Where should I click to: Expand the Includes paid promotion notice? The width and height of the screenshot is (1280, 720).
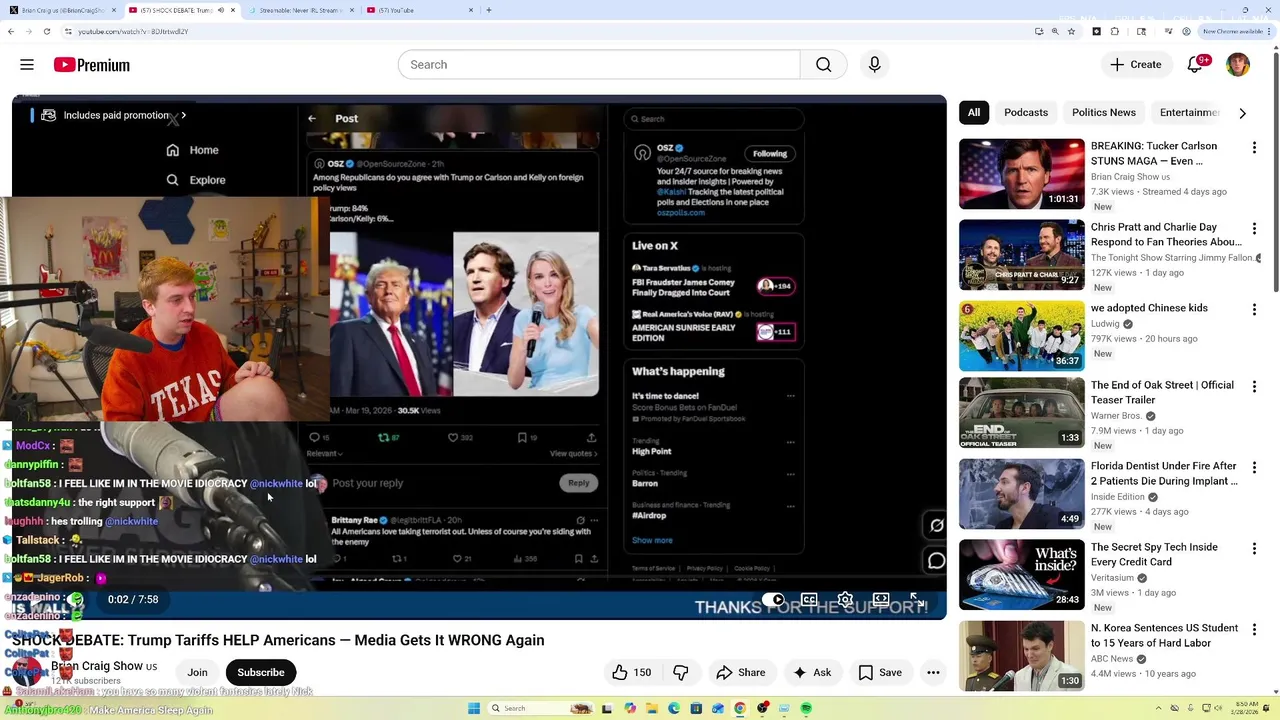pyautogui.click(x=114, y=115)
